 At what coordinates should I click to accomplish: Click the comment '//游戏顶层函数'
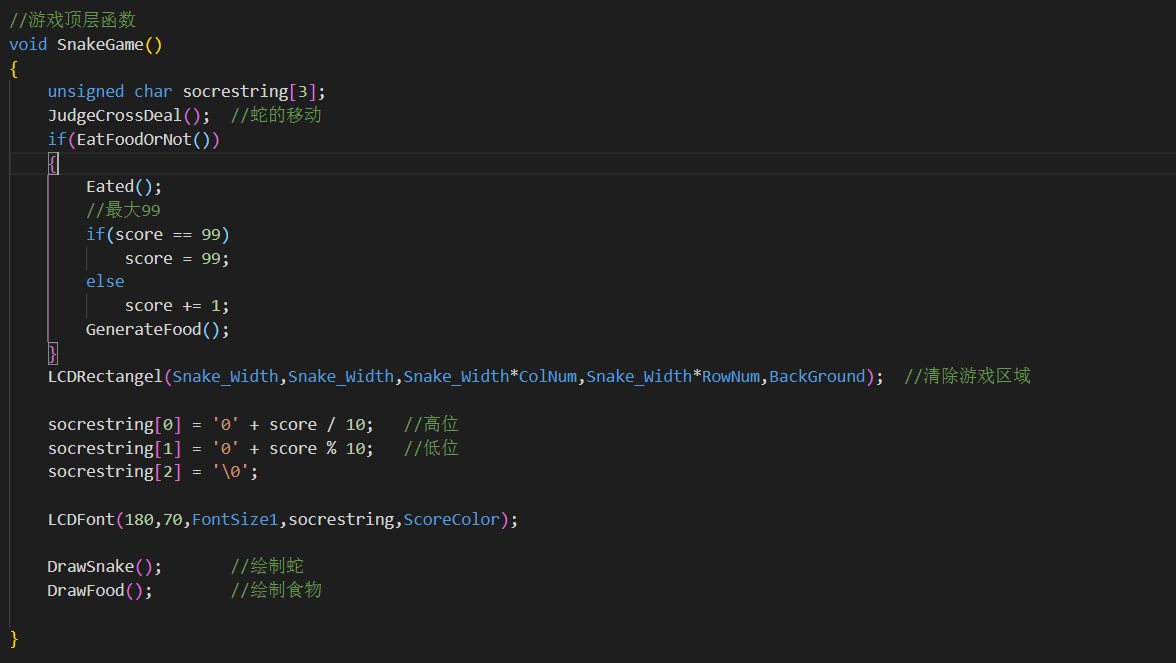coord(73,20)
